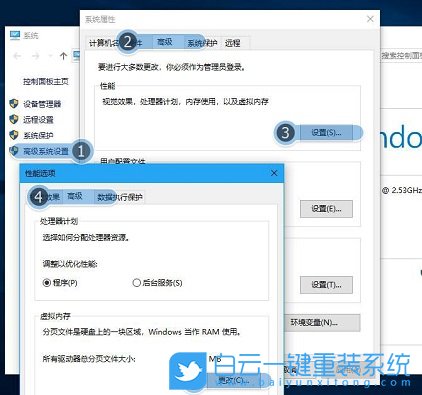Click 更改(C)... virtual memory button

234,381
